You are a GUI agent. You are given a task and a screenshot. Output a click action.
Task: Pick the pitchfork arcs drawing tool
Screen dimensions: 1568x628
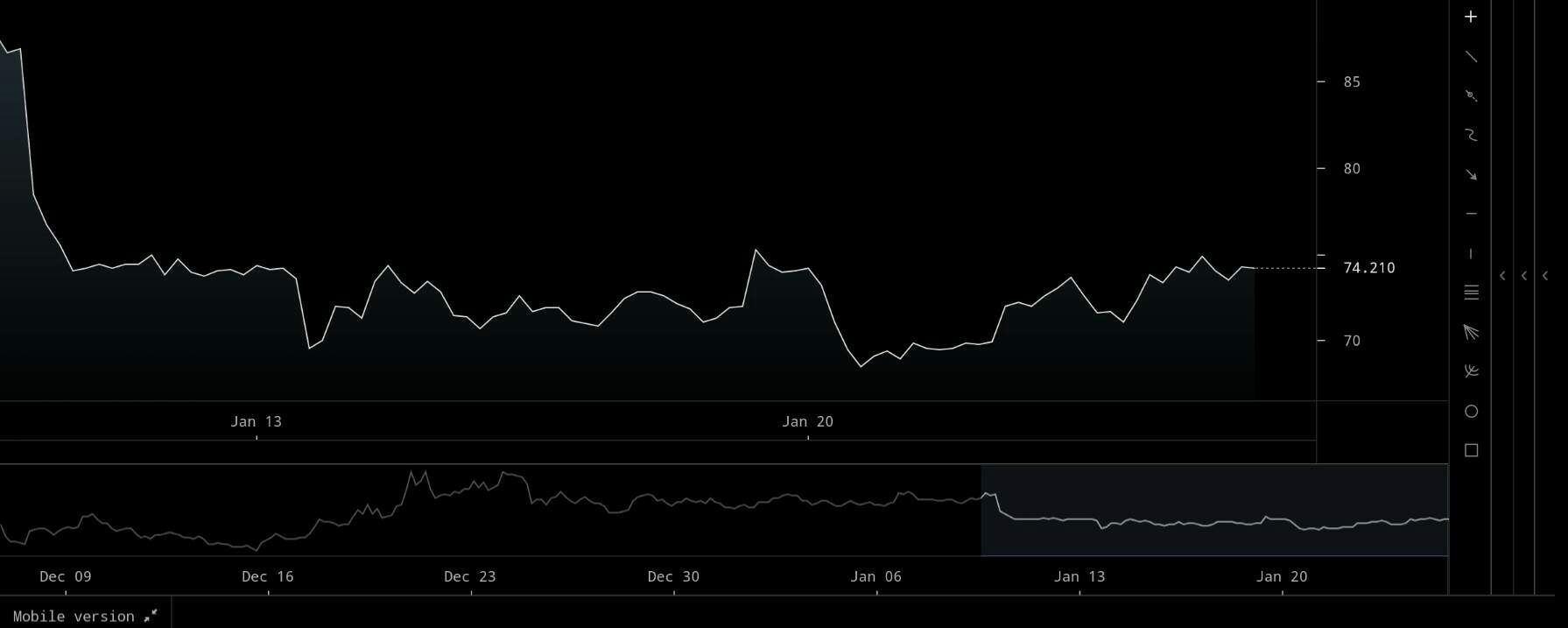[1471, 371]
